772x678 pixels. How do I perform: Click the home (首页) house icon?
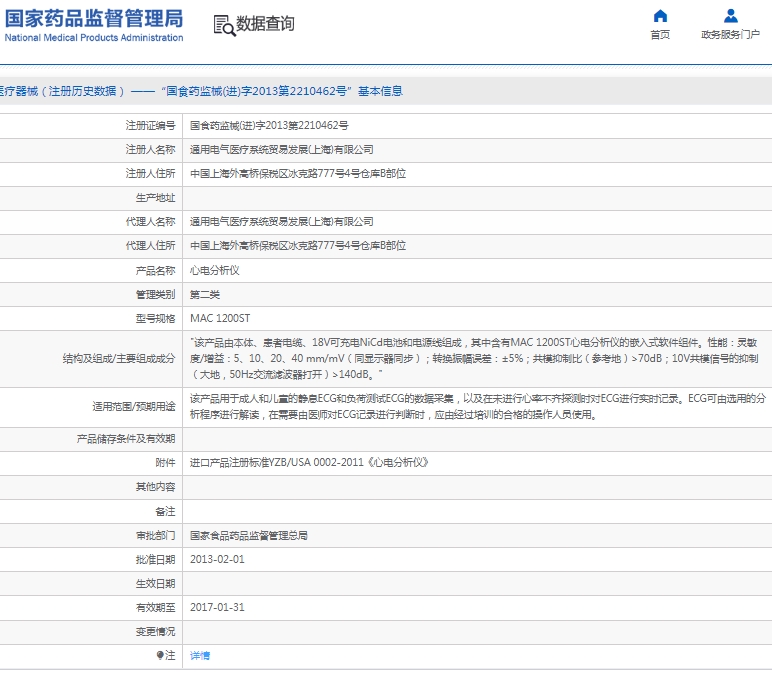tap(660, 16)
